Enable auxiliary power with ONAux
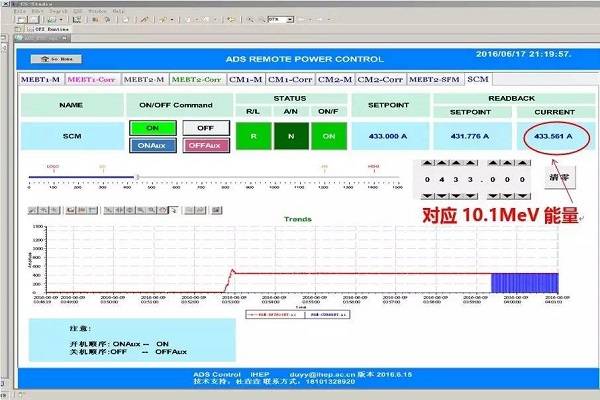The width and height of the screenshot is (600, 400). [152, 145]
